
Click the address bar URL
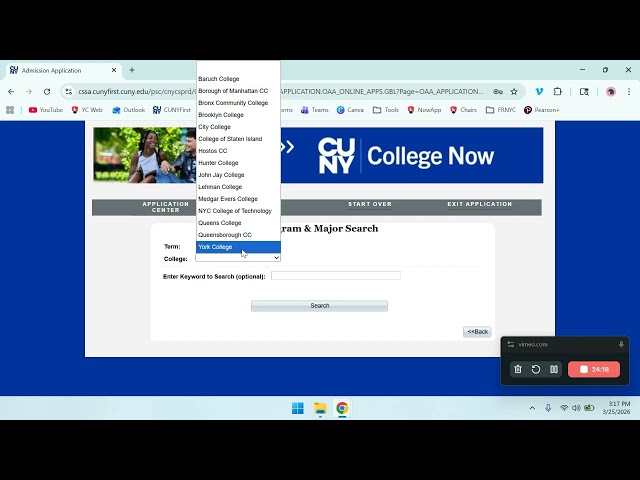coord(282,92)
